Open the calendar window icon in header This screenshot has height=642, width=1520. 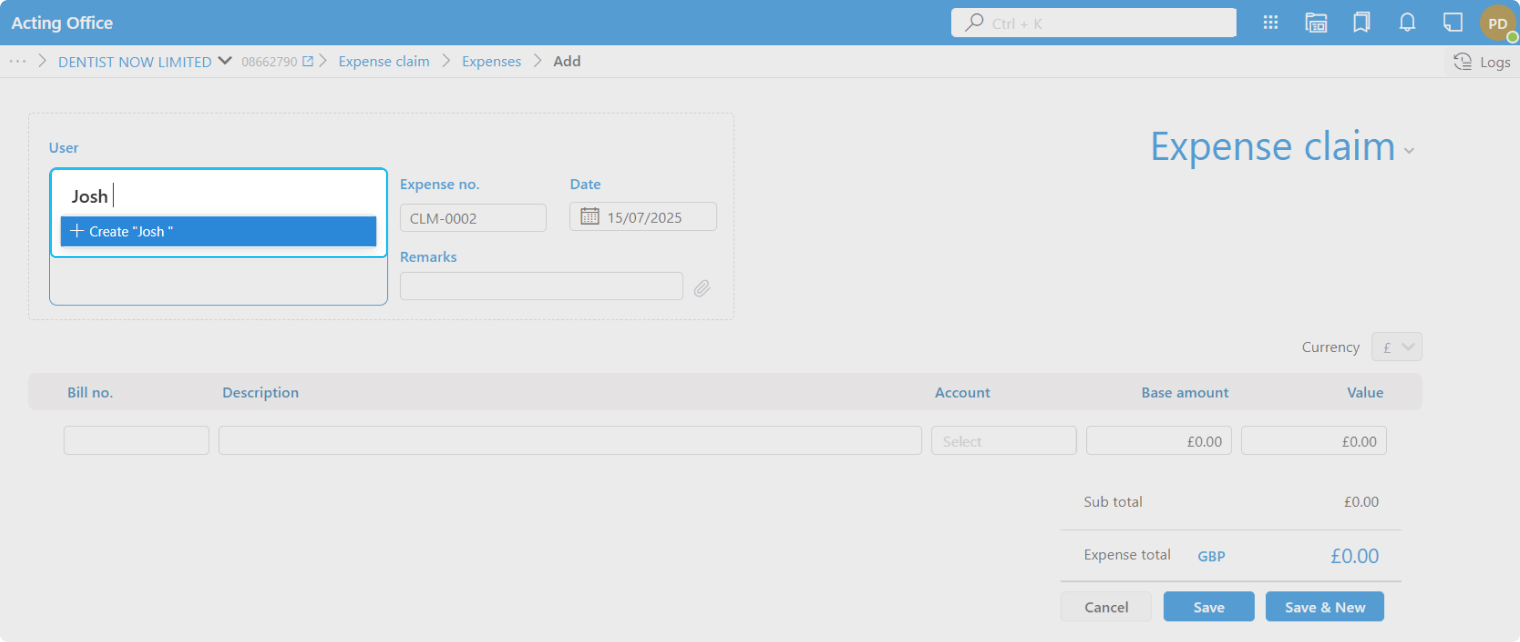tap(1316, 23)
